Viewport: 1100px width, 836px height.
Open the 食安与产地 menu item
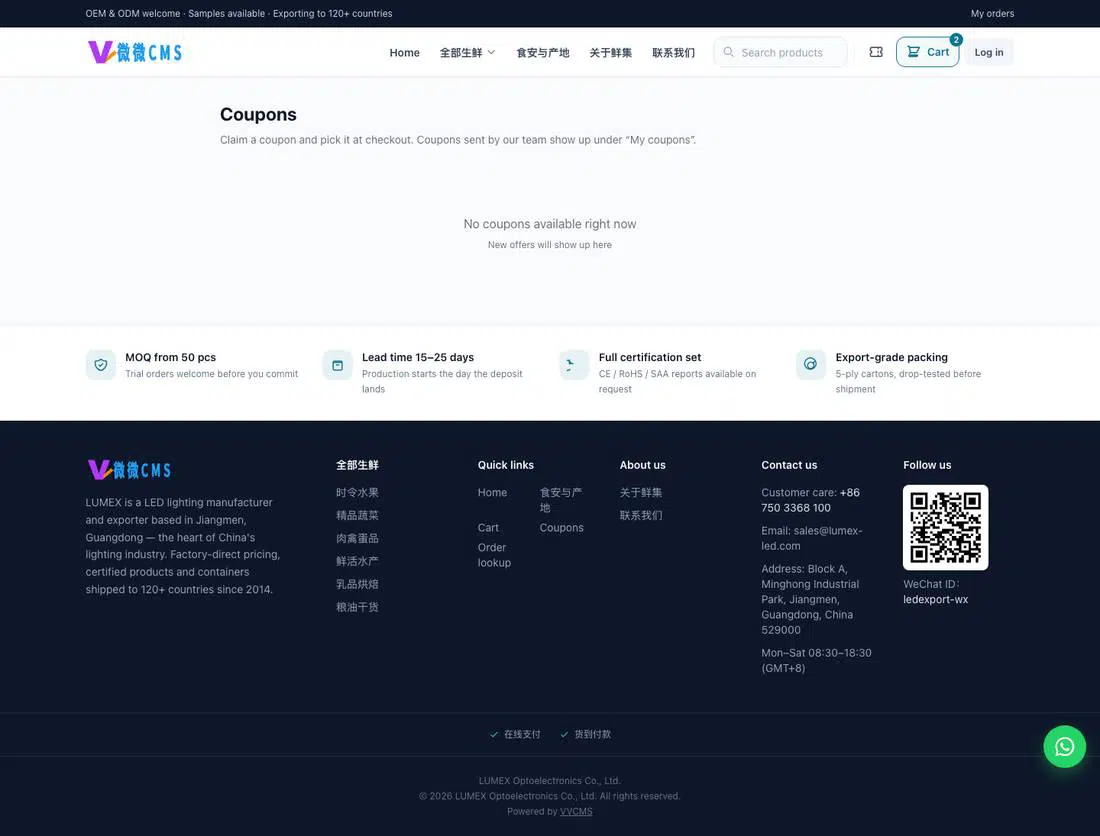(542, 53)
